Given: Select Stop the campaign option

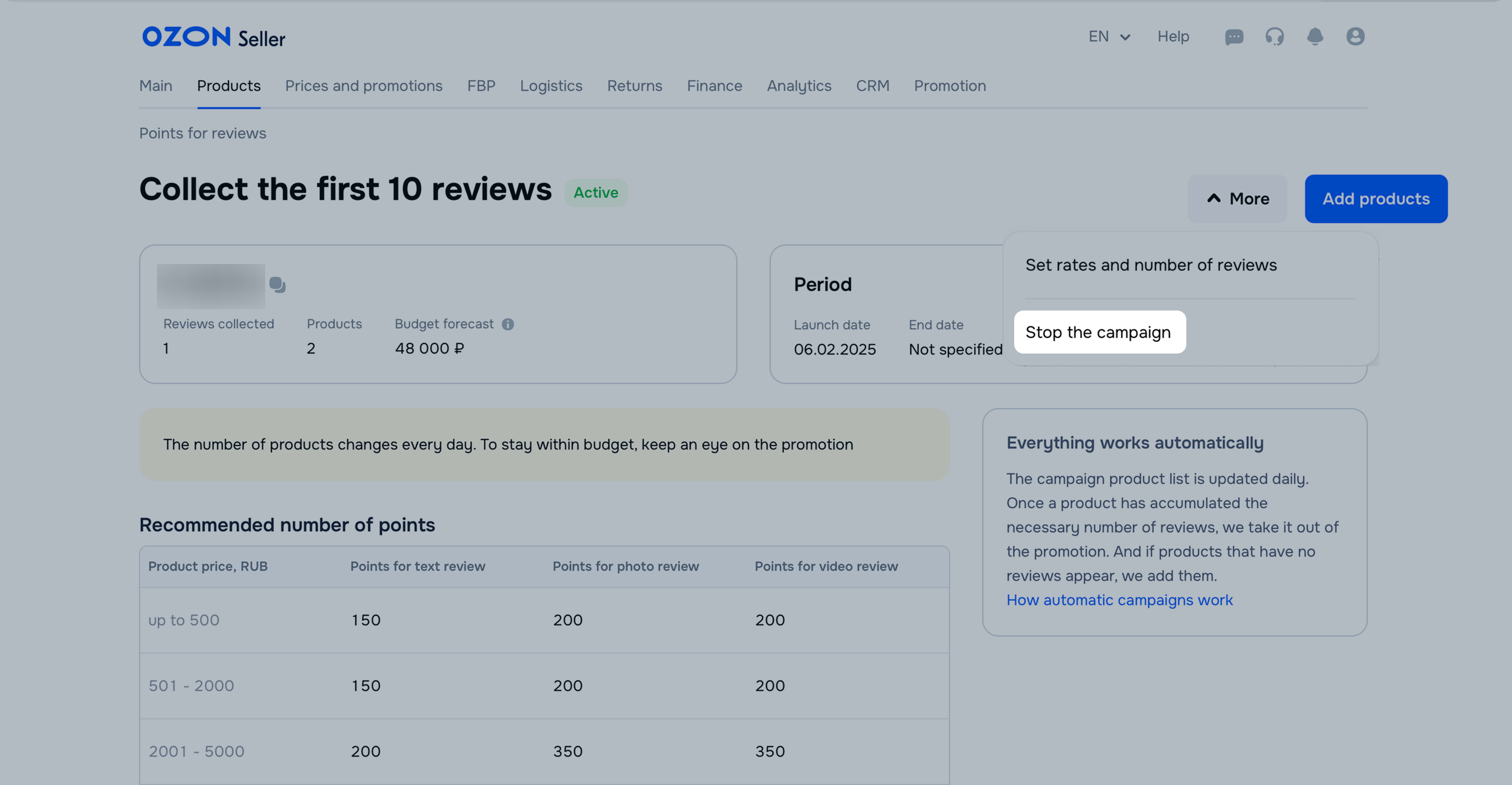Looking at the screenshot, I should (1099, 333).
